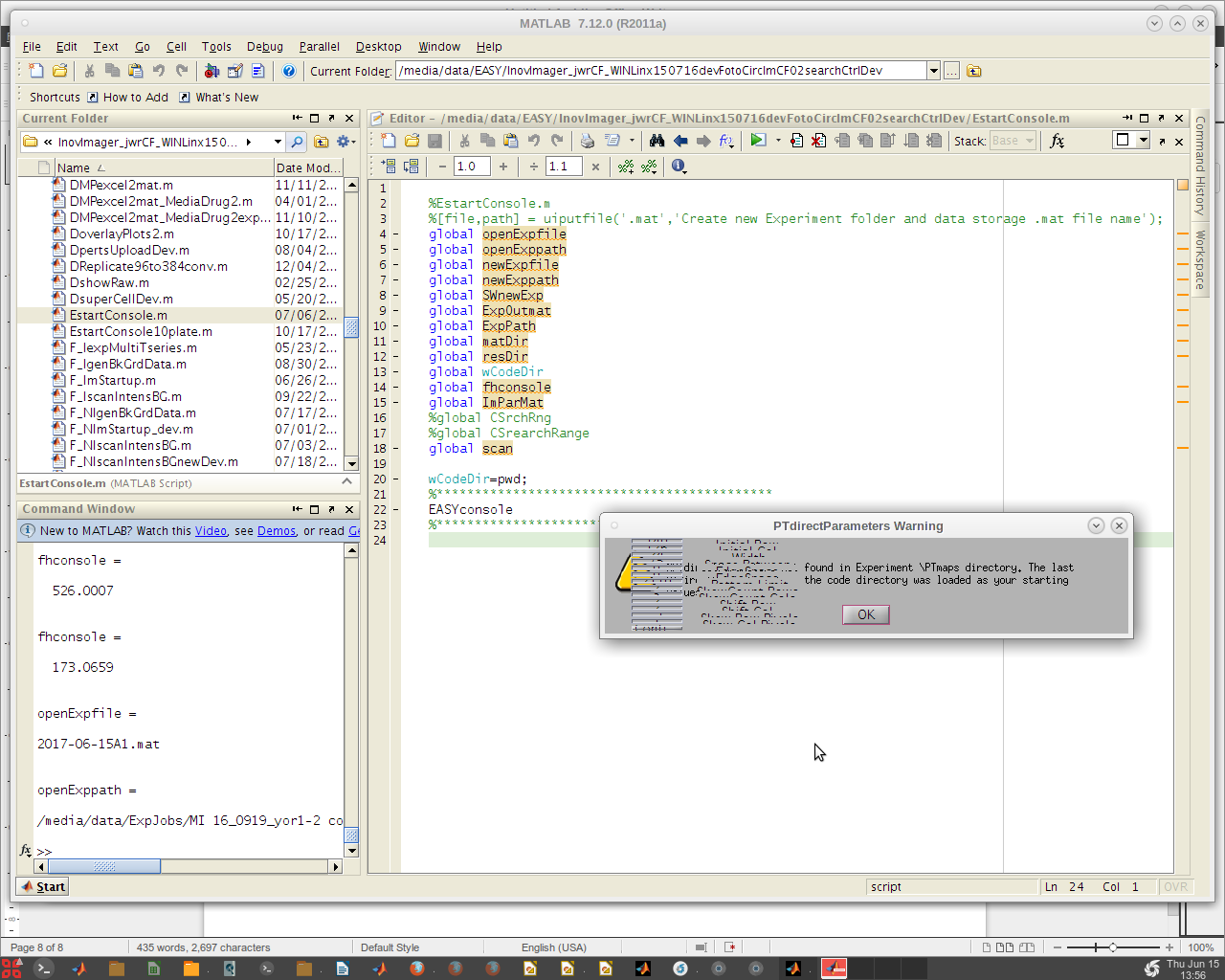Toggle a breakpoint on editor line 4 dash

[x=395, y=234]
